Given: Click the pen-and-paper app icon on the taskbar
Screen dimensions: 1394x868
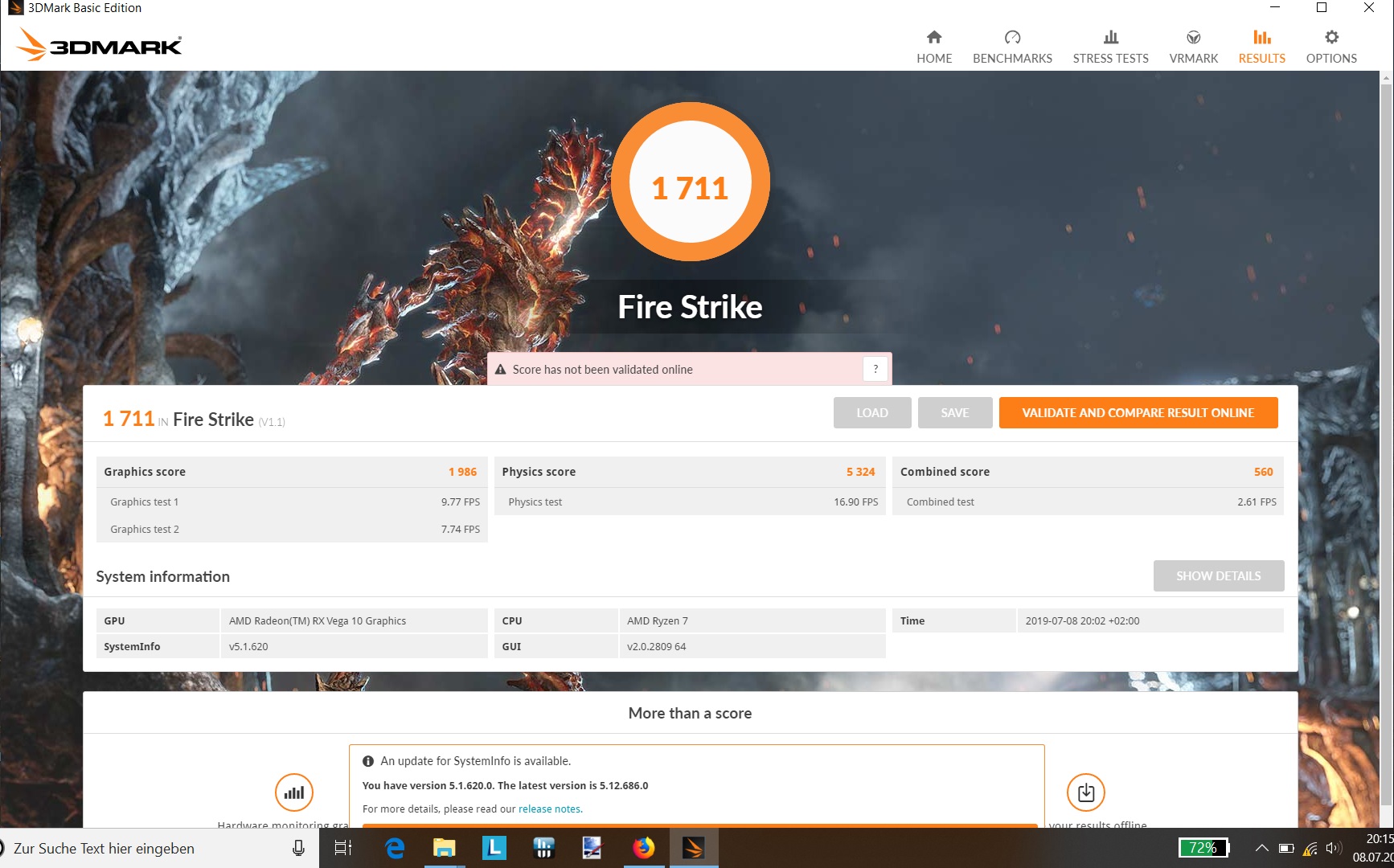Looking at the screenshot, I should (592, 848).
